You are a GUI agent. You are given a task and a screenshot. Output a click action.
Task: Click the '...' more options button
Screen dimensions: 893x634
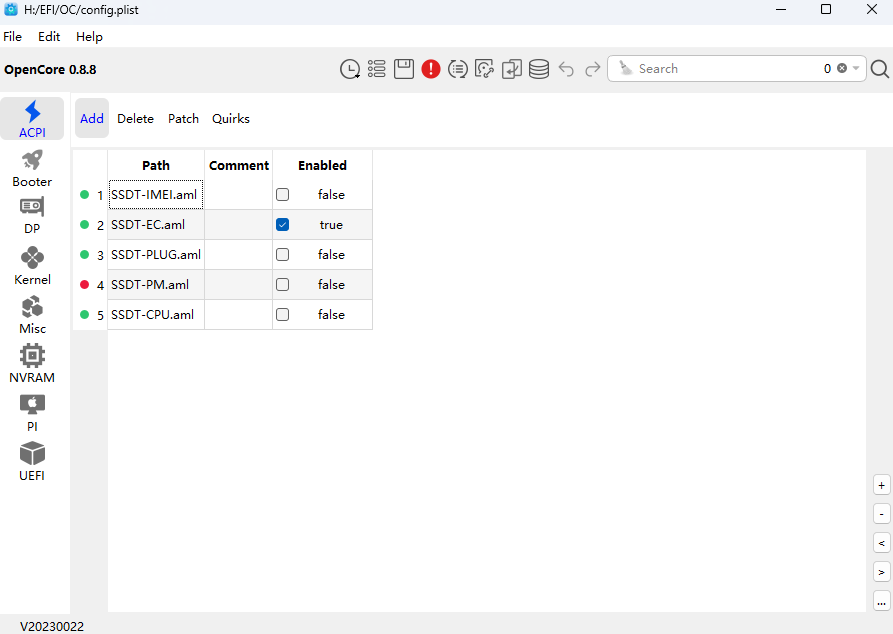(881, 601)
